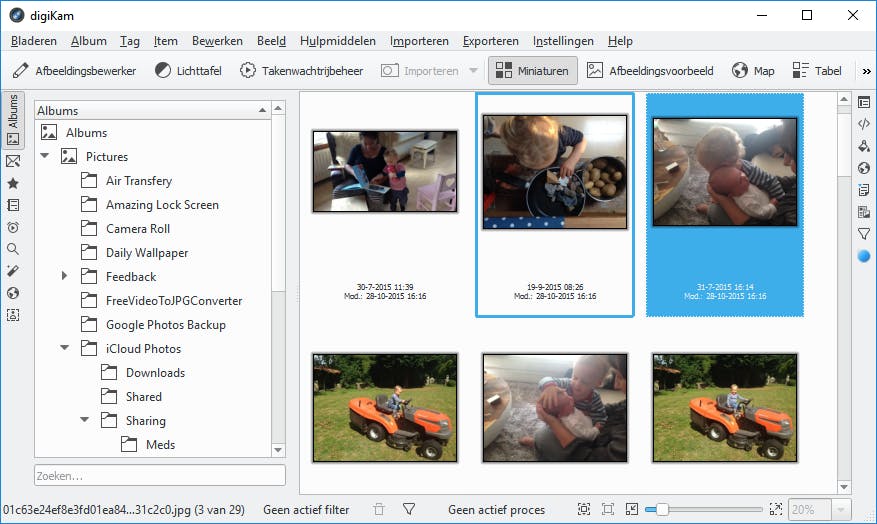877x524 pixels.
Task: Open the Versions icon in right sidebar
Action: (864, 212)
